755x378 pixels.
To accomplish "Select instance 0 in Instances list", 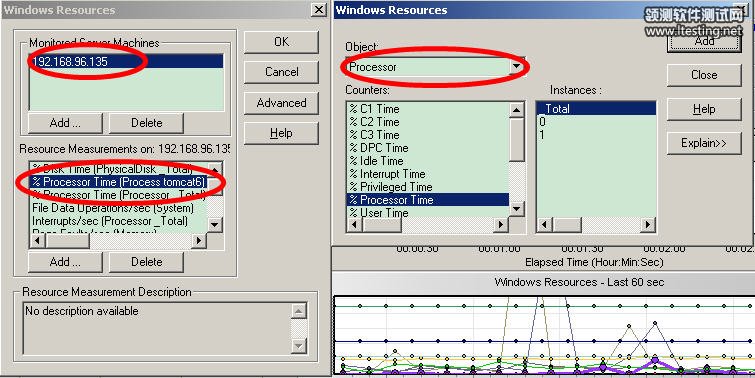I will (596, 122).
